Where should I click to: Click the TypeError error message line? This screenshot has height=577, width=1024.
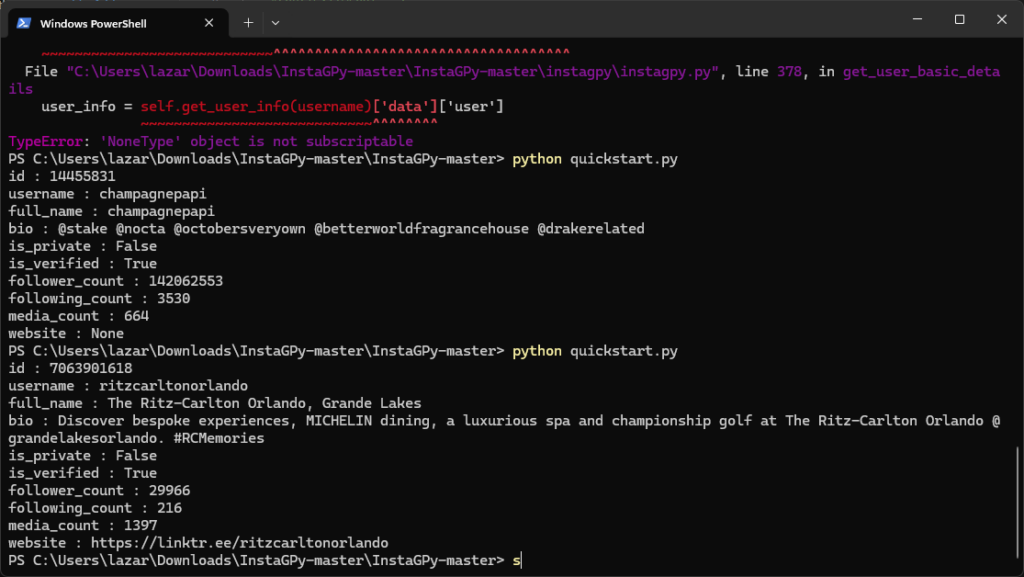[x=210, y=142]
